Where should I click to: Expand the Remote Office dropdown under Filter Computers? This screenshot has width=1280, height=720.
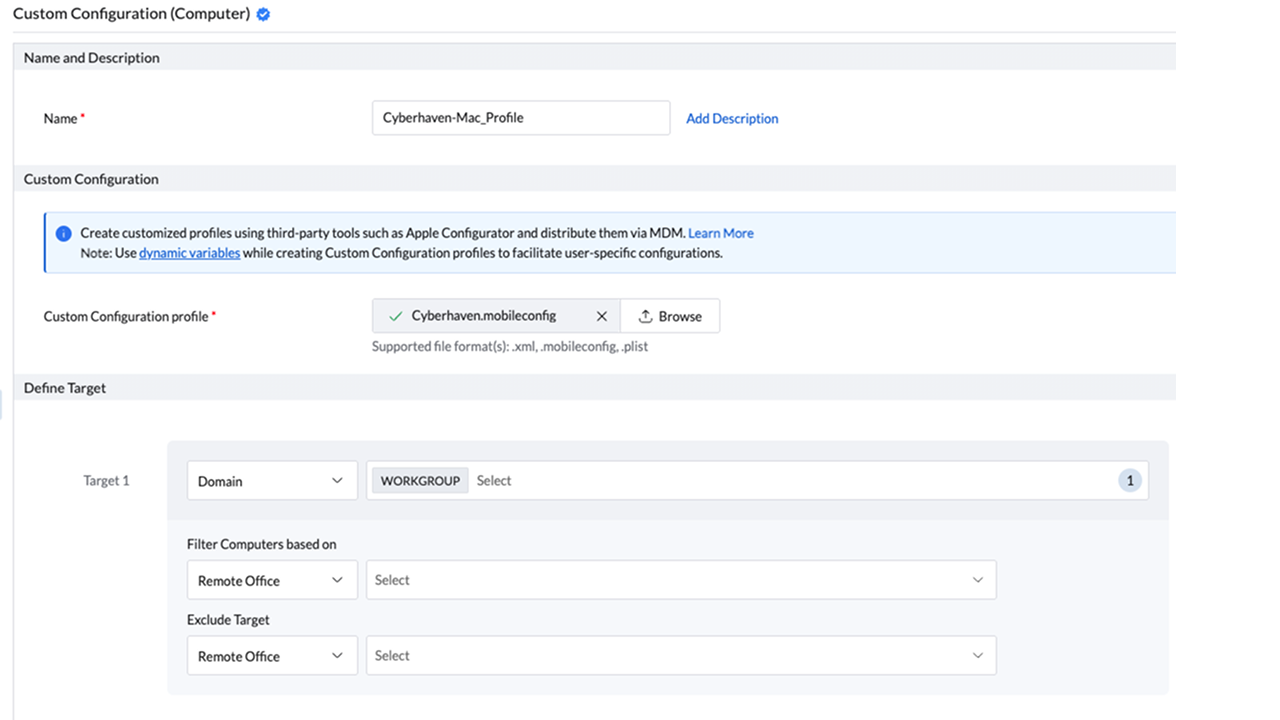[271, 580]
